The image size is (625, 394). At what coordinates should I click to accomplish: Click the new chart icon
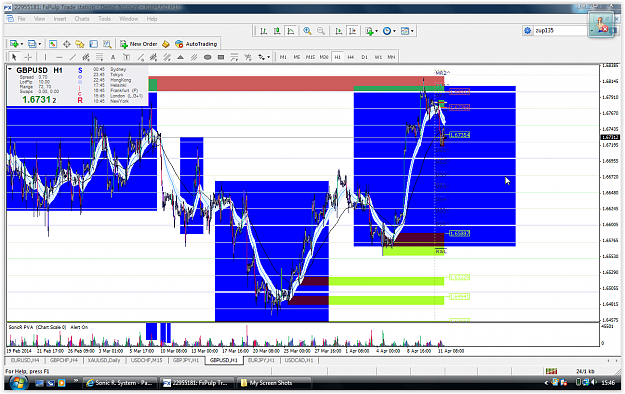[14, 44]
